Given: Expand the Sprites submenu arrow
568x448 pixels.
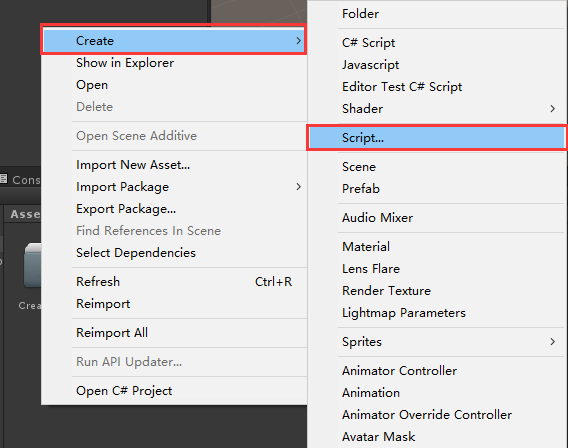Looking at the screenshot, I should (552, 342).
